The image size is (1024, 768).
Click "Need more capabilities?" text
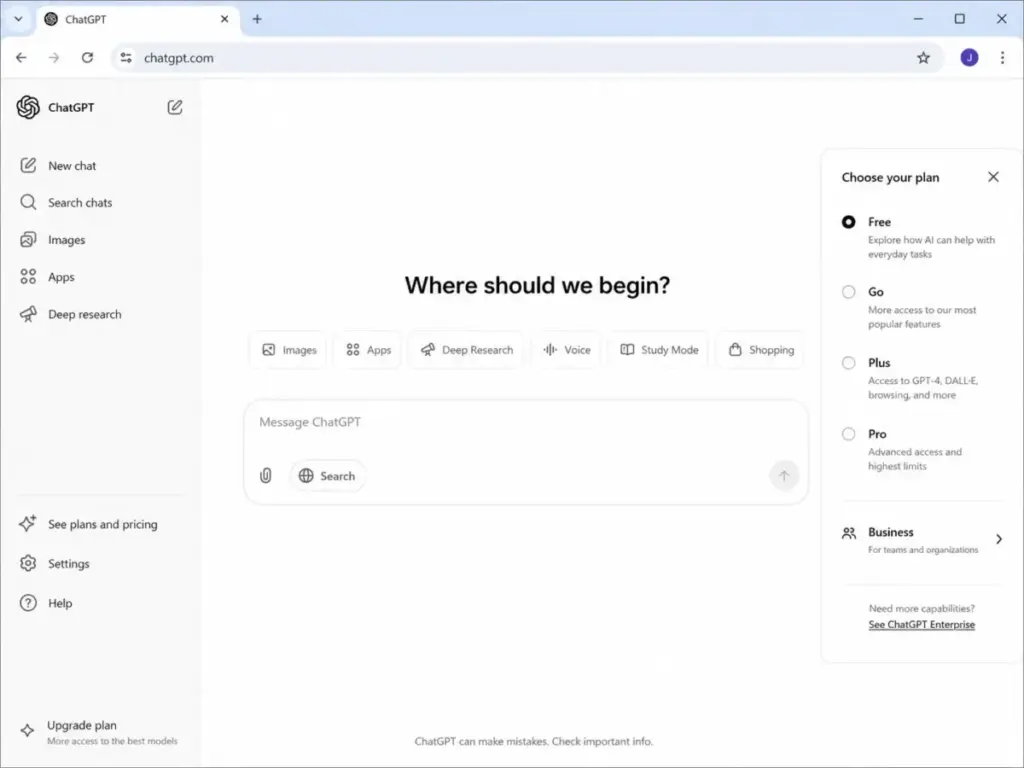pyautogui.click(x=921, y=609)
